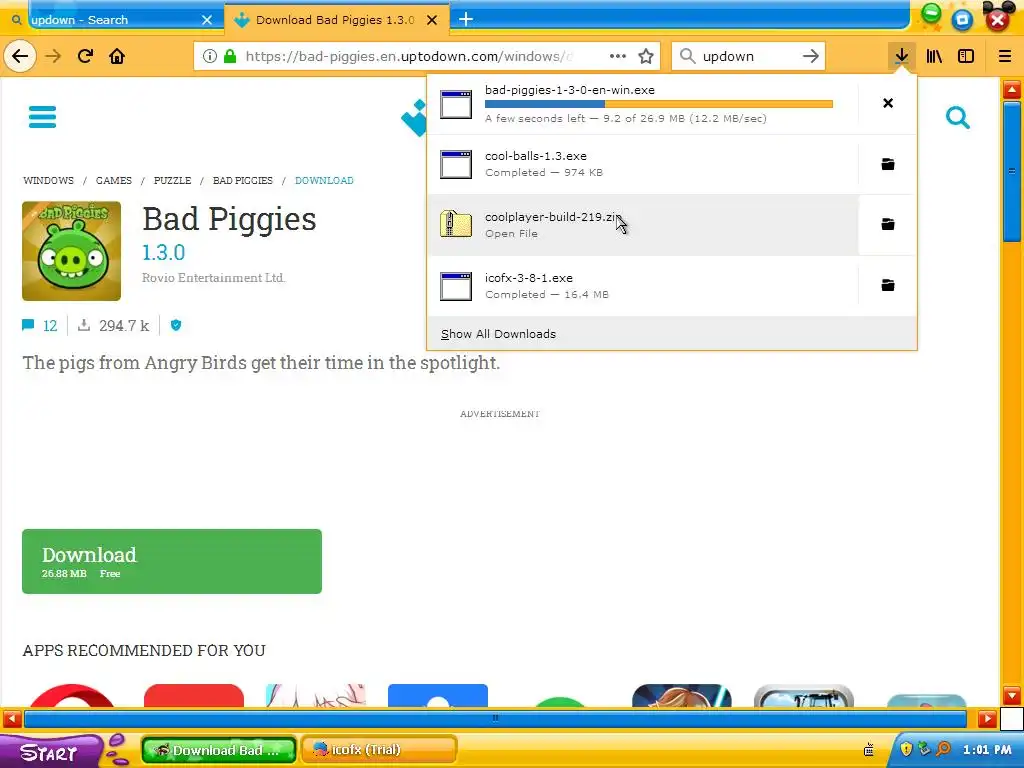The height and width of the screenshot is (768, 1024).
Task: Go to BAD PIGGIES breadcrumb
Action: pyautogui.click(x=242, y=180)
